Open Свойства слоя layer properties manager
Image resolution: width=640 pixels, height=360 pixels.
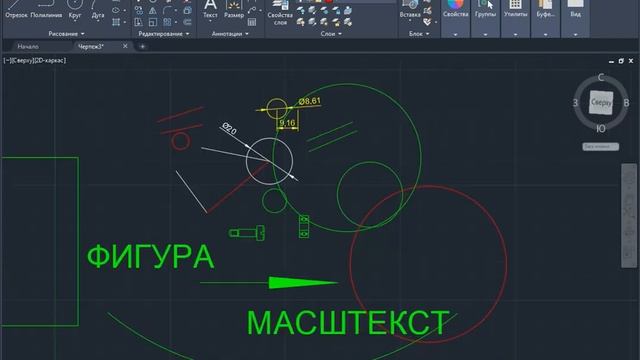(x=280, y=12)
